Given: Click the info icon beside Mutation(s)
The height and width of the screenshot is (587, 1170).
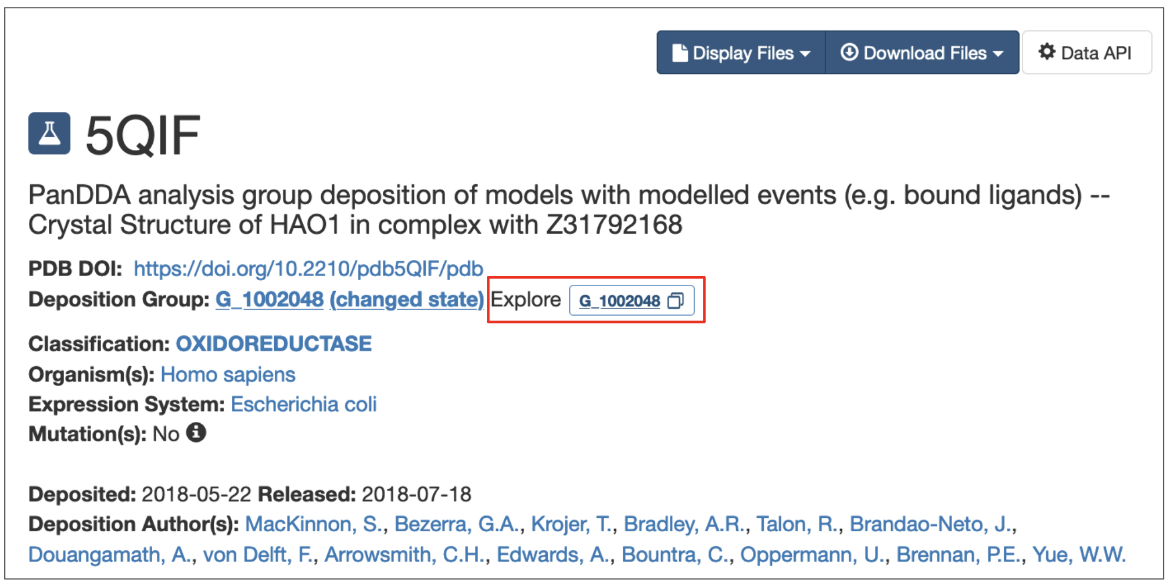Looking at the screenshot, I should [196, 434].
